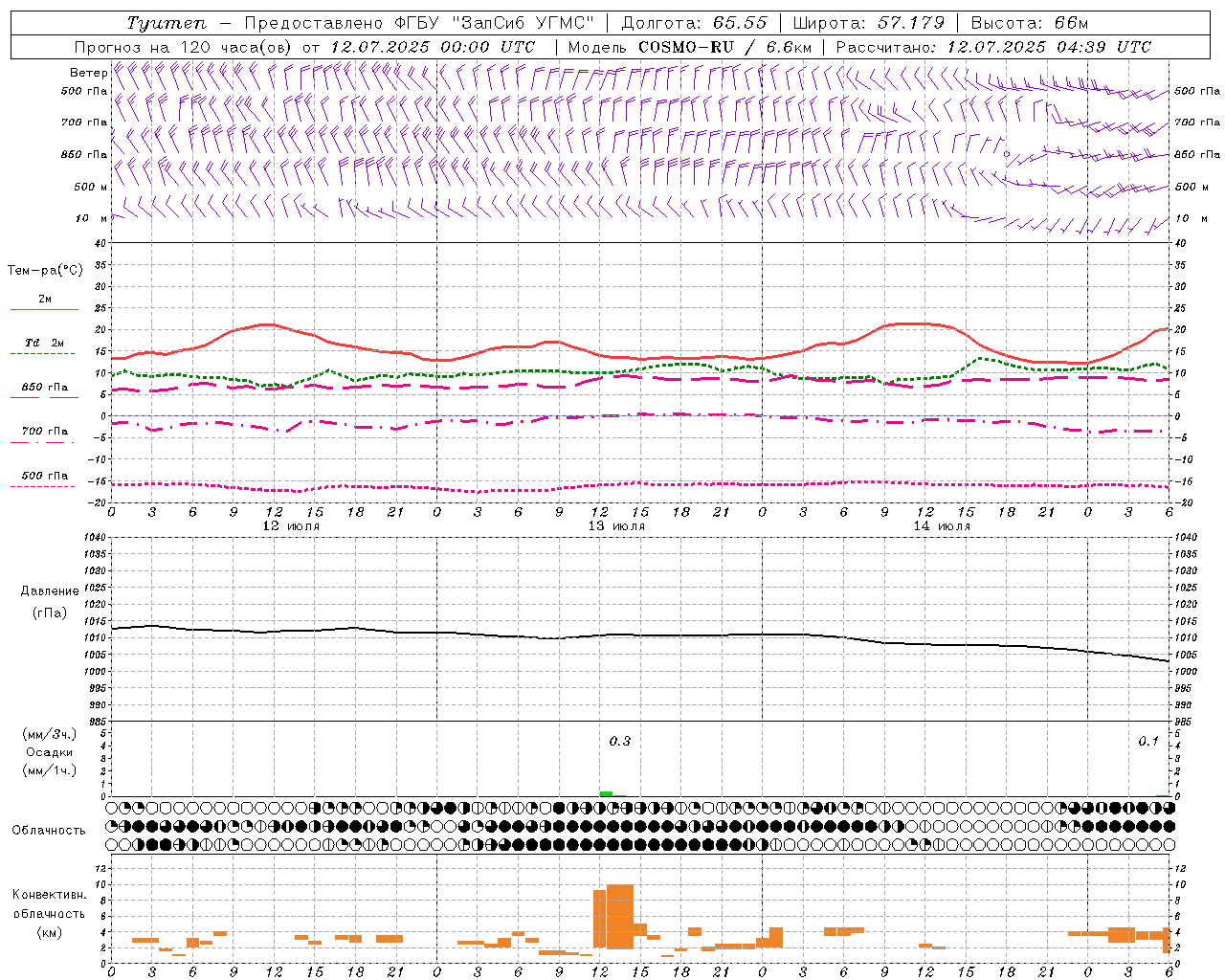Click the Давление pressure panel label

coord(50,591)
